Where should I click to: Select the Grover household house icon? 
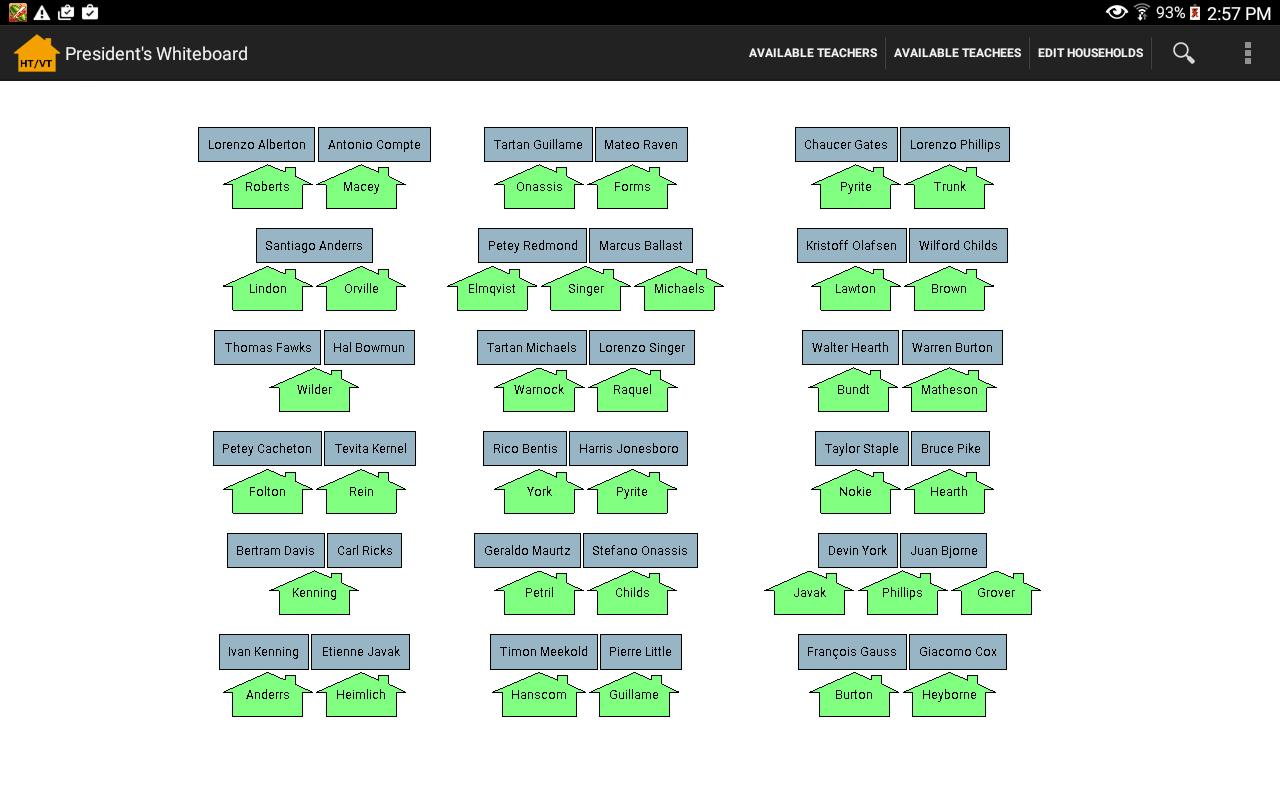coord(996,594)
